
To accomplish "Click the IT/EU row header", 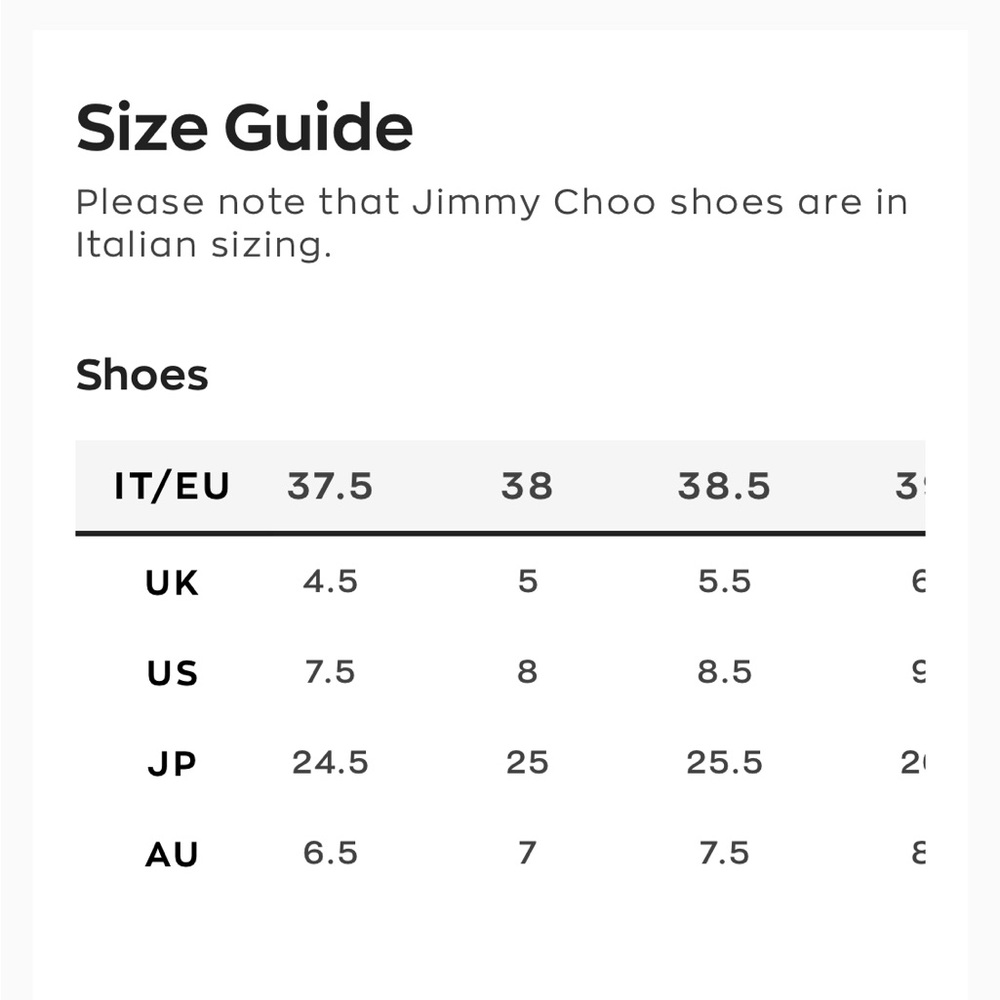I will [x=172, y=486].
